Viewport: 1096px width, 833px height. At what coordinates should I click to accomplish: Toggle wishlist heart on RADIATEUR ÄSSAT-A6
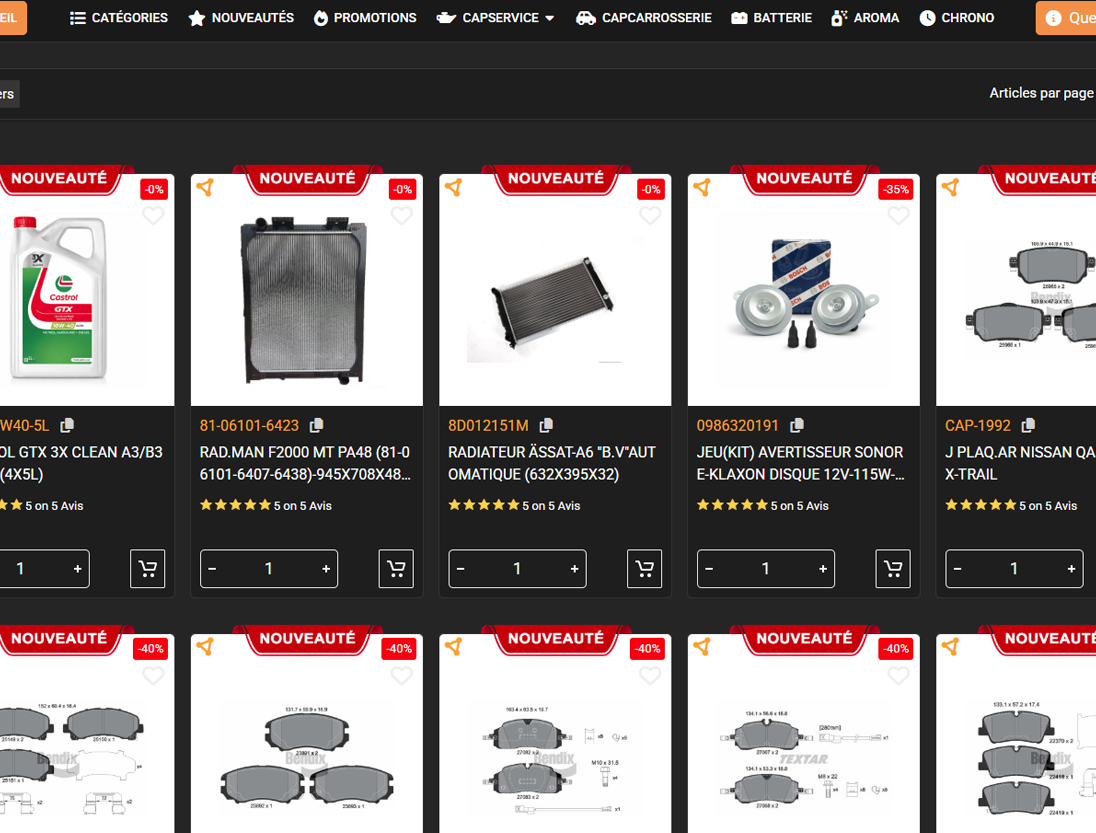click(650, 216)
